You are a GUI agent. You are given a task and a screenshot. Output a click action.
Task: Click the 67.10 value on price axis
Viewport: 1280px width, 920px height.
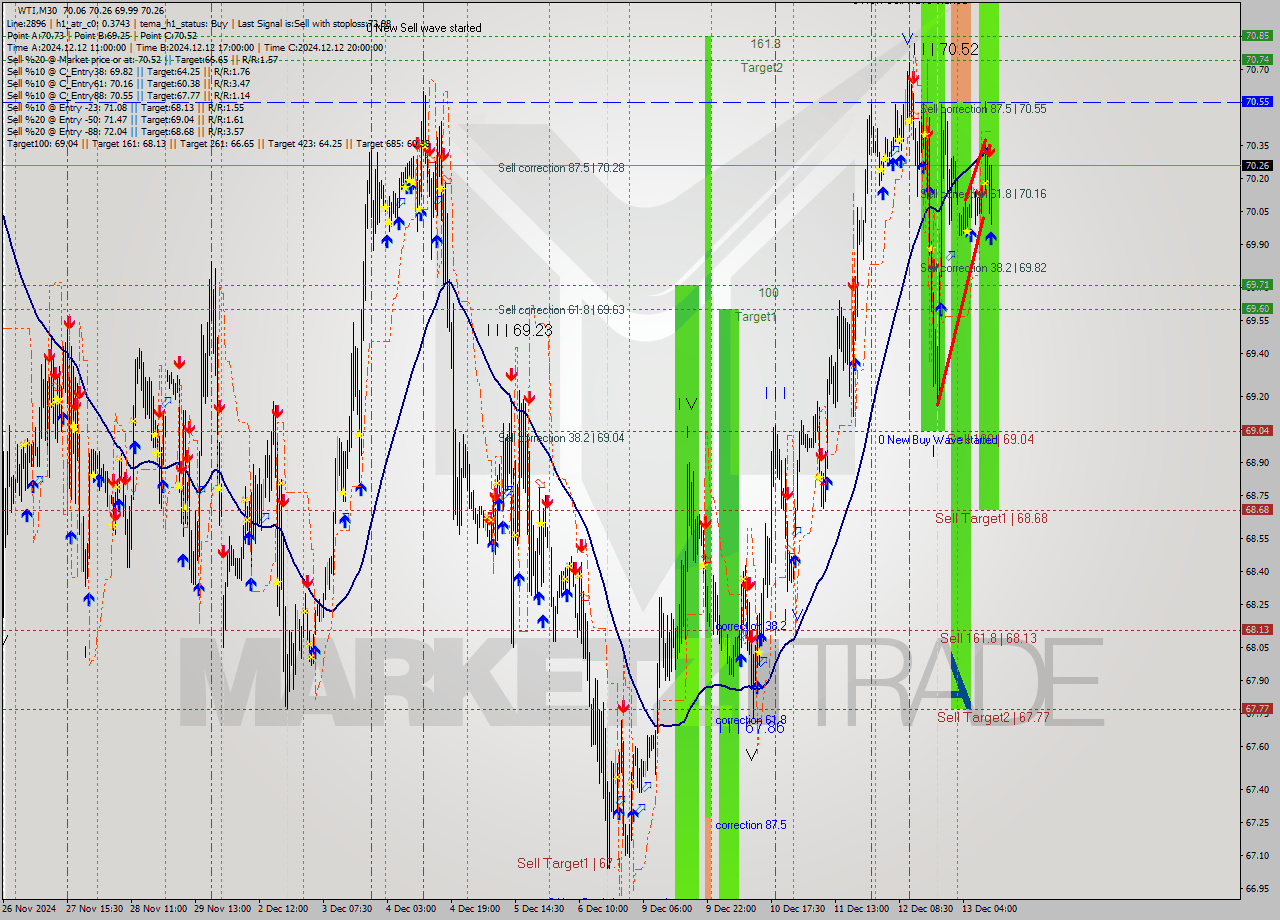tap(1257, 855)
